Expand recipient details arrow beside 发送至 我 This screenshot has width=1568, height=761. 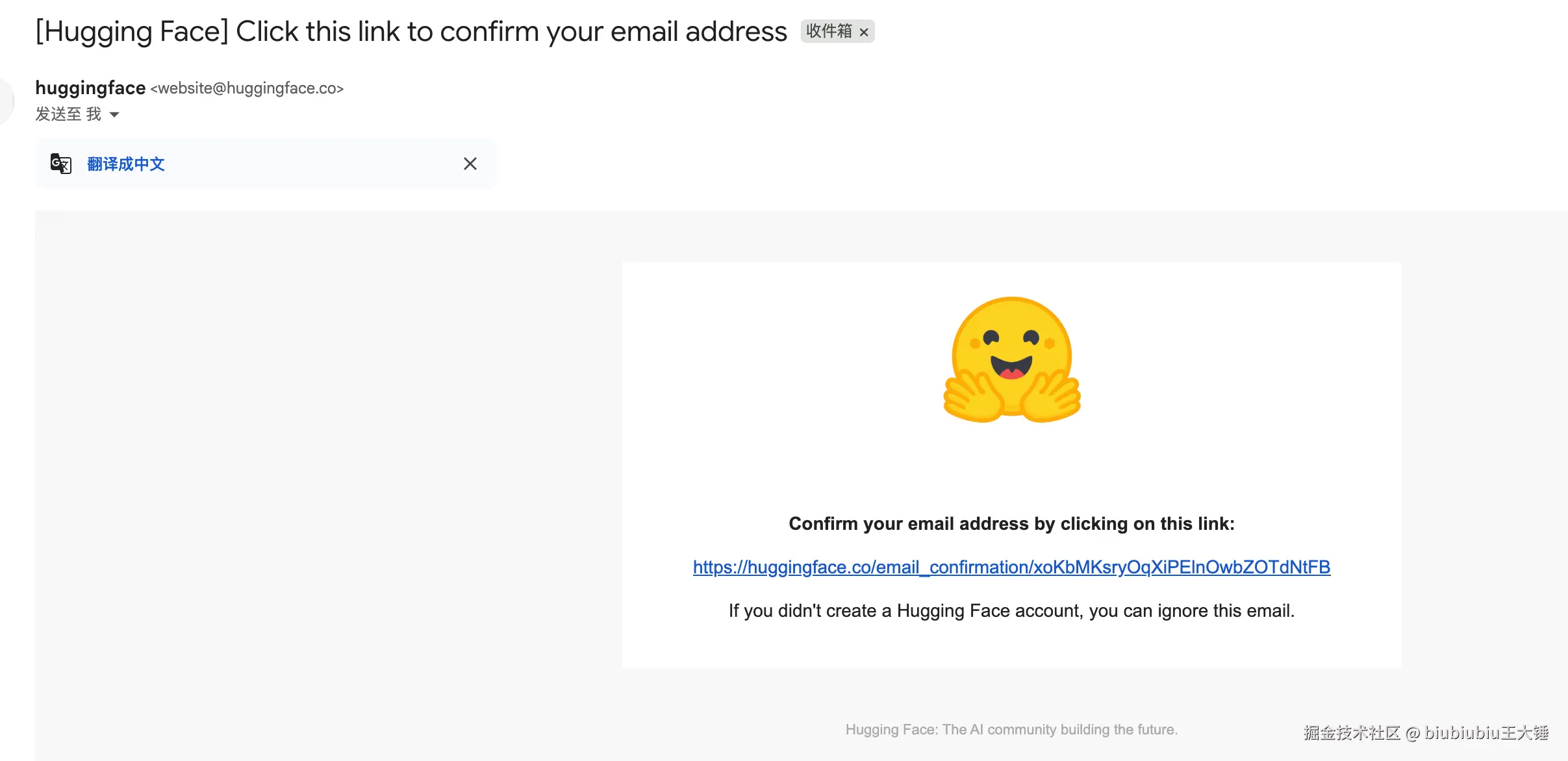click(x=114, y=115)
